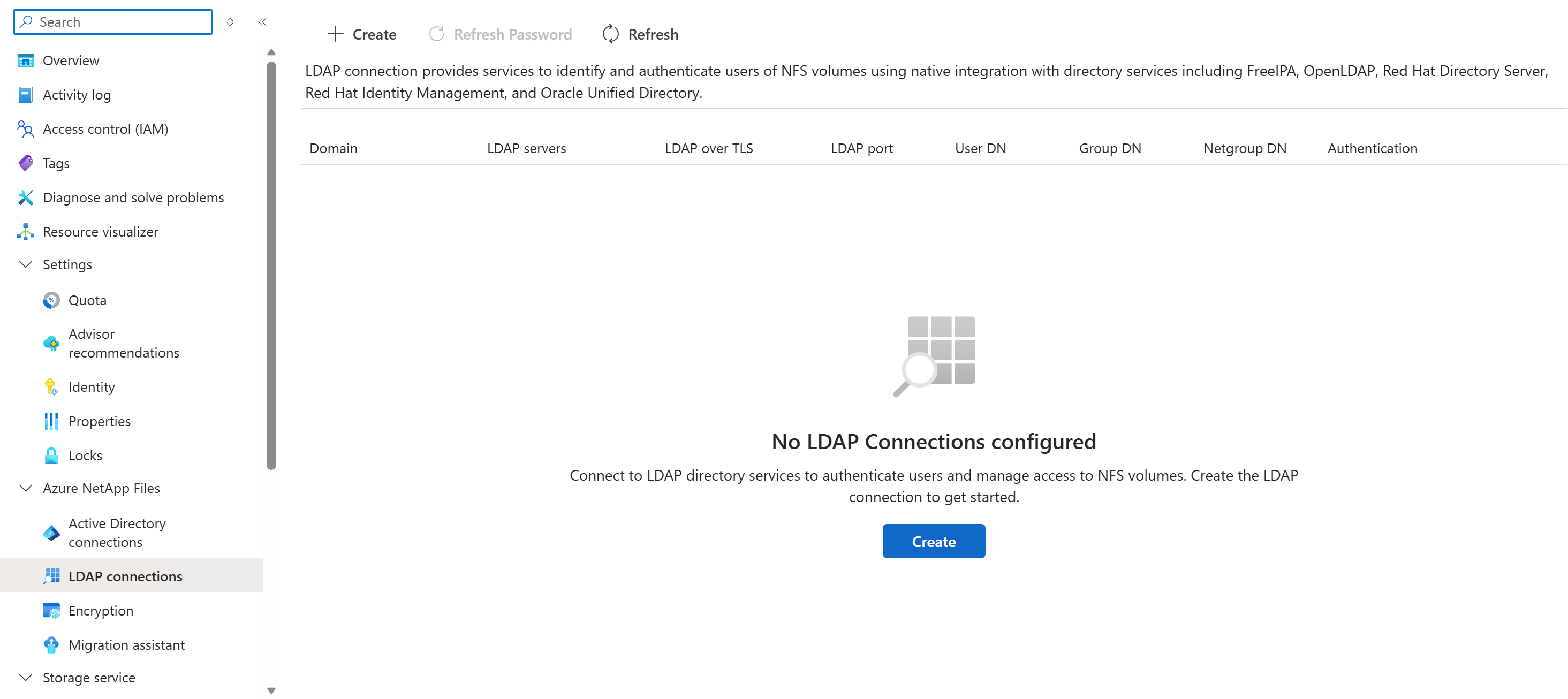The height and width of the screenshot is (699, 1568).
Task: Click the Quota gauge icon
Action: 51,300
